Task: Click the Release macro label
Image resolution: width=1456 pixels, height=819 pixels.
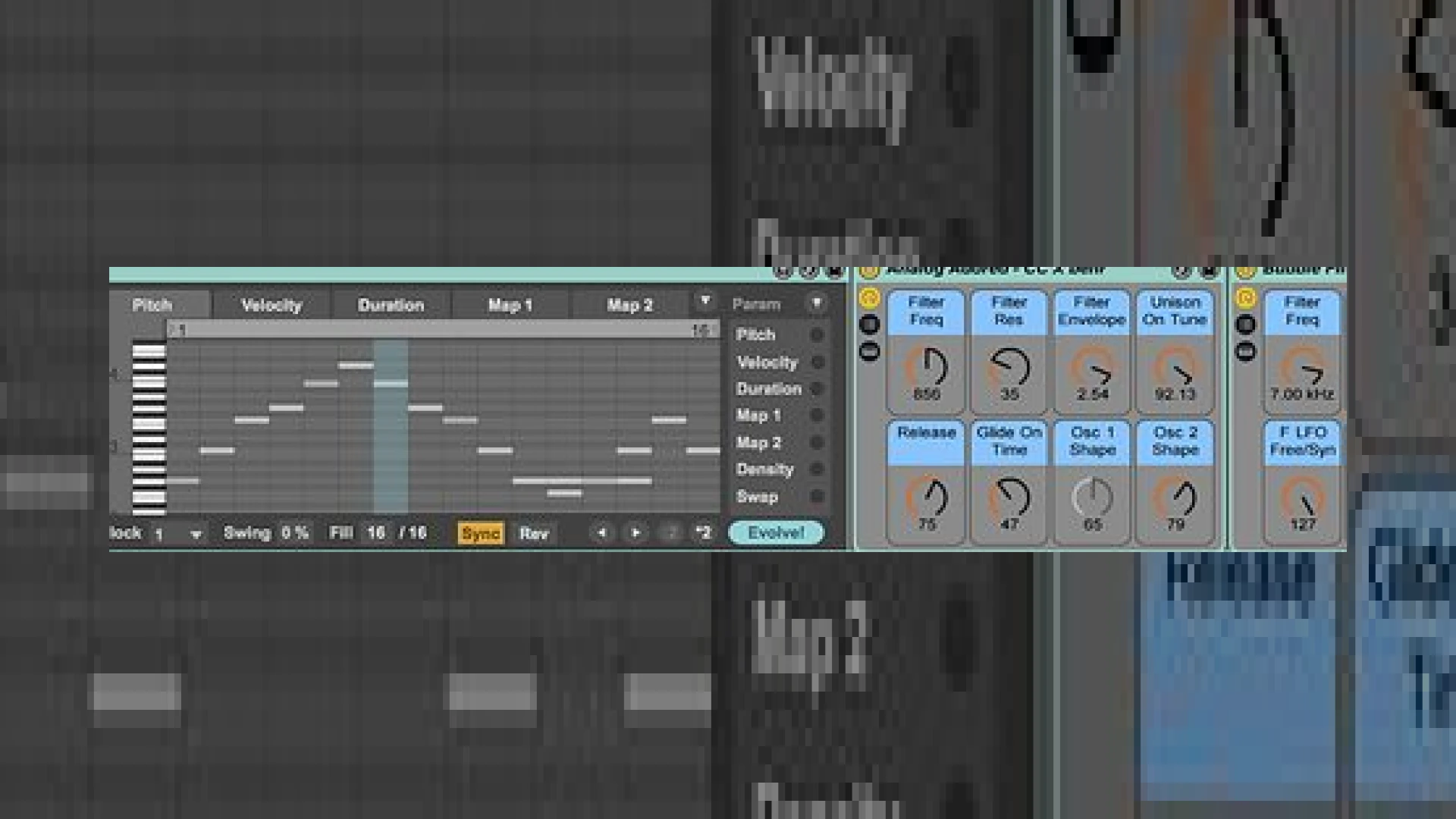Action: click(926, 442)
